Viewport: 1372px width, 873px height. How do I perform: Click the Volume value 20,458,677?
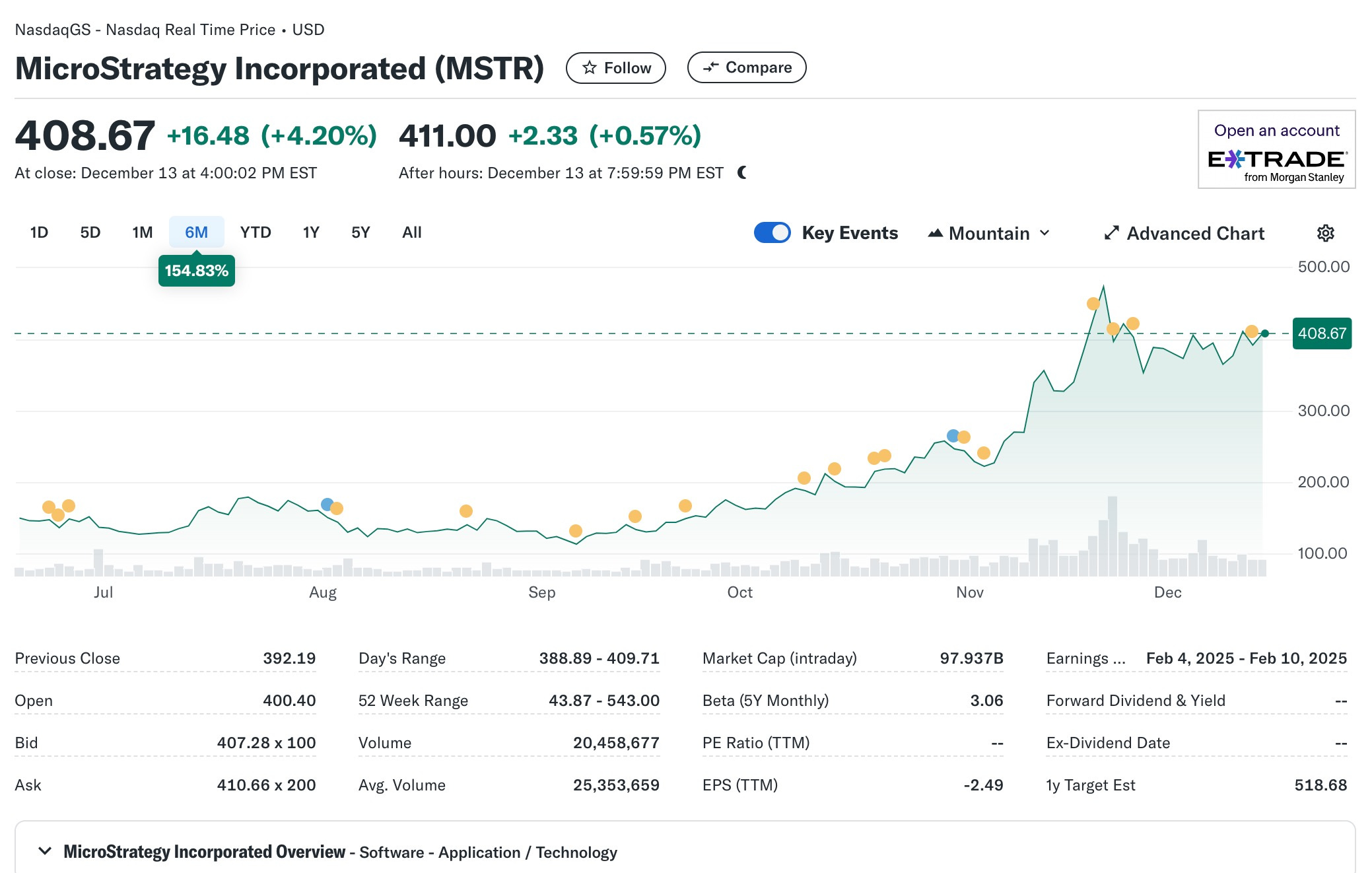[616, 743]
